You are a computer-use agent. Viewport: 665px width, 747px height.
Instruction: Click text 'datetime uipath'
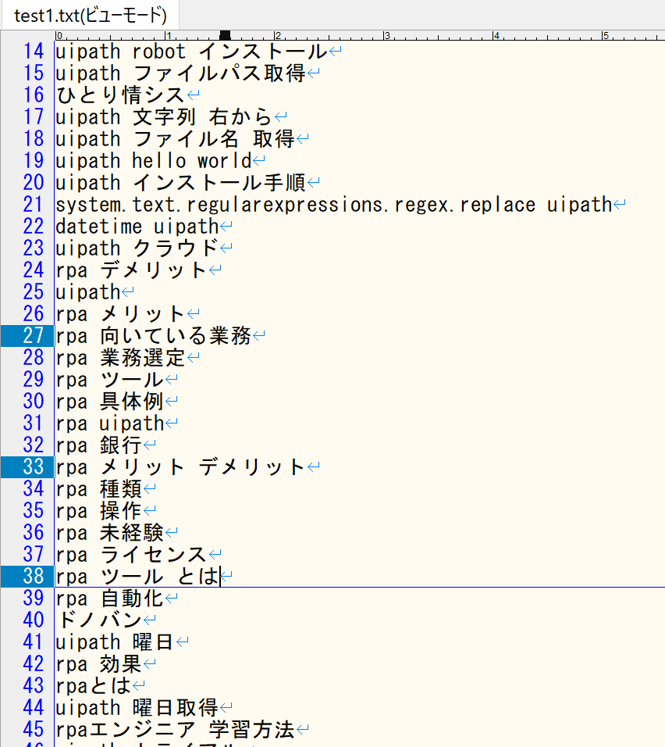coord(137,226)
